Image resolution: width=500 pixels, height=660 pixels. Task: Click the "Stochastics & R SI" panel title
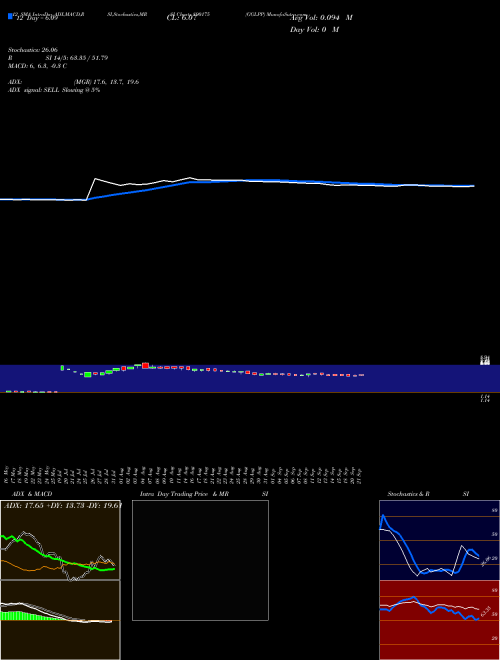pyautogui.click(x=428, y=494)
